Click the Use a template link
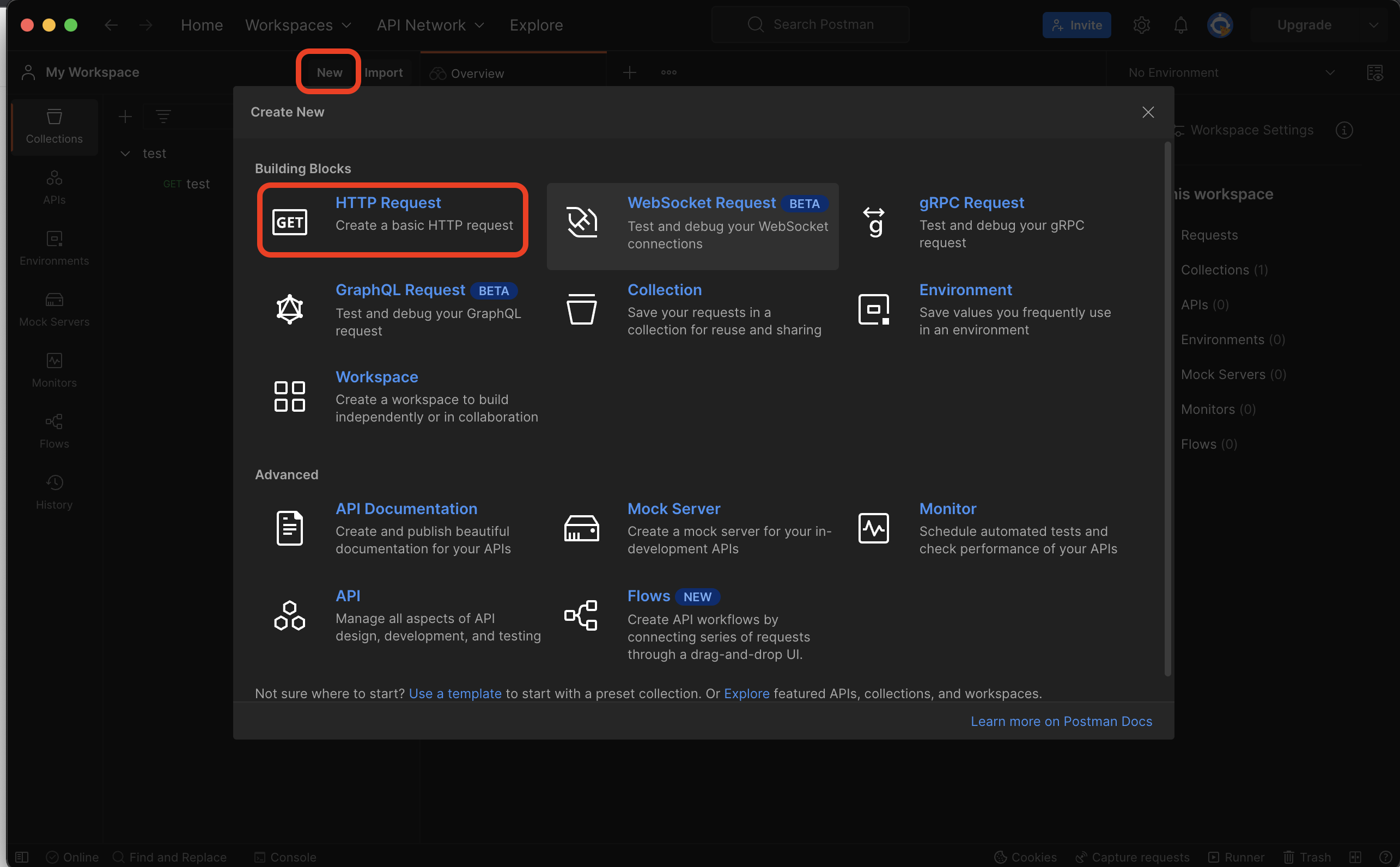 455,693
